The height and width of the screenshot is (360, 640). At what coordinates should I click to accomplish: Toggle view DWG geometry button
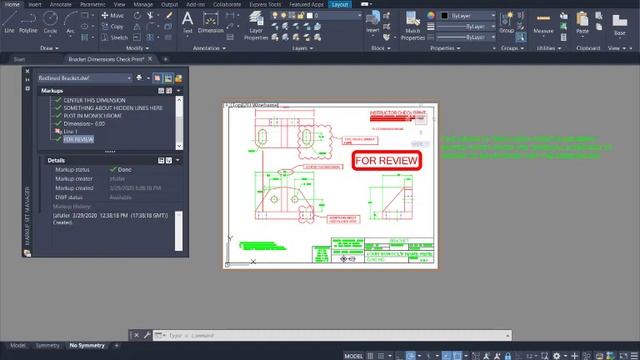(168, 78)
